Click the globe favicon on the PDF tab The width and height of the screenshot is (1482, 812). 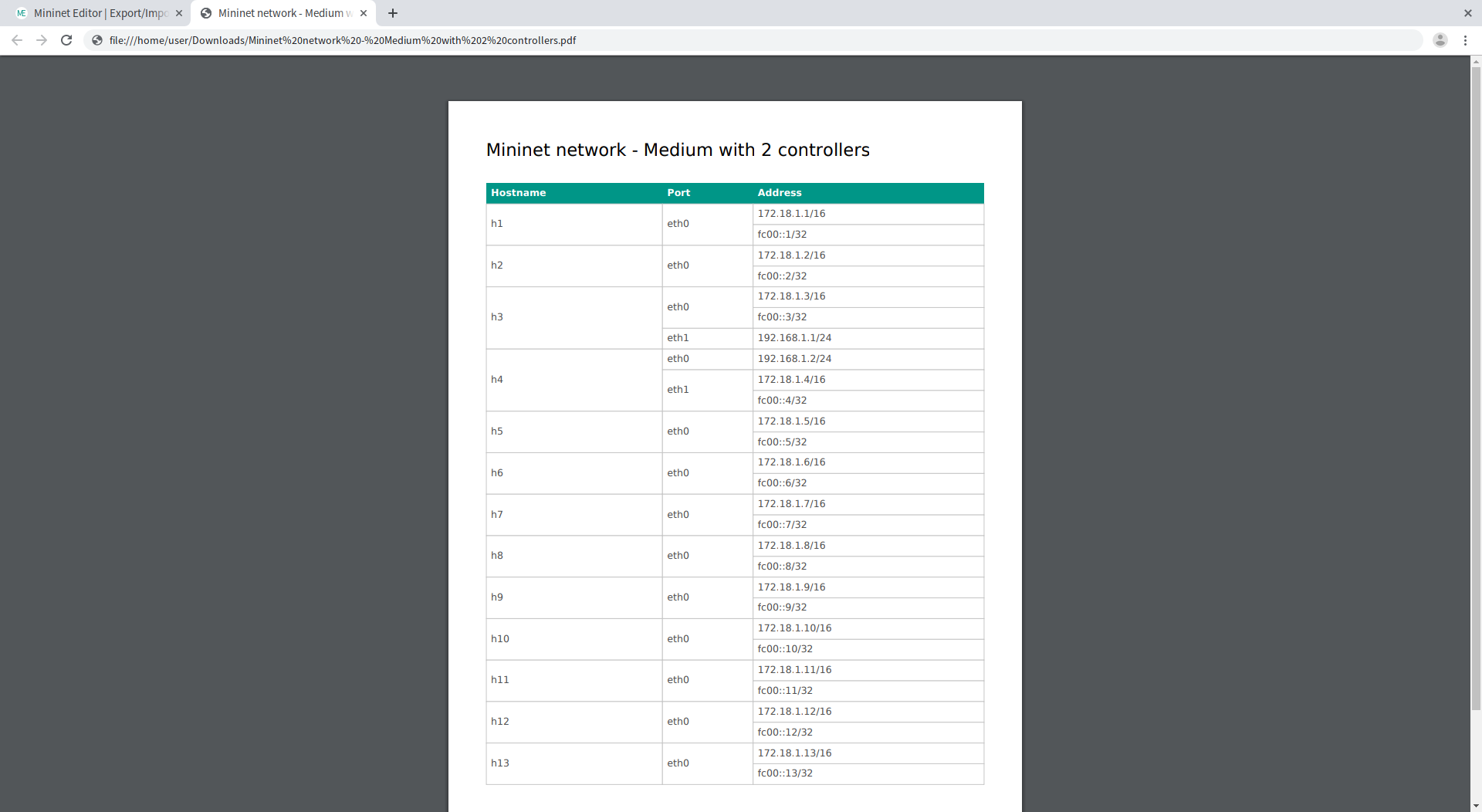[205, 13]
